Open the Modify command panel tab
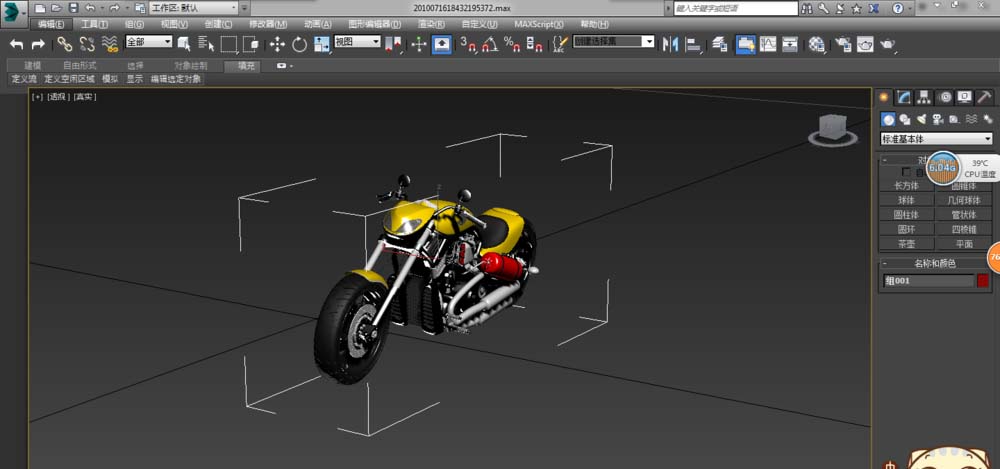1000x469 pixels. (x=905, y=97)
